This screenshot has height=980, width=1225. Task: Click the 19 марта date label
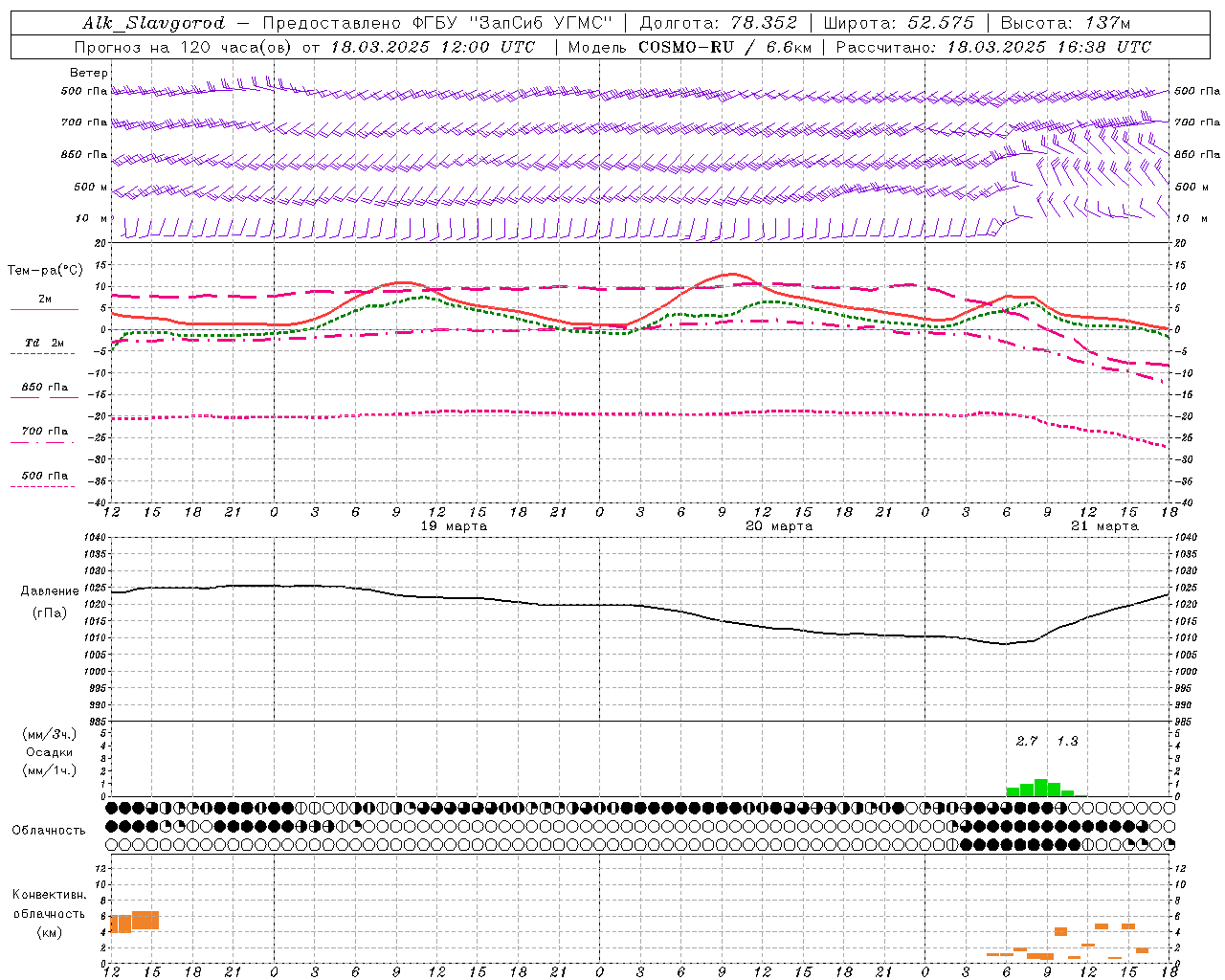[x=454, y=526]
